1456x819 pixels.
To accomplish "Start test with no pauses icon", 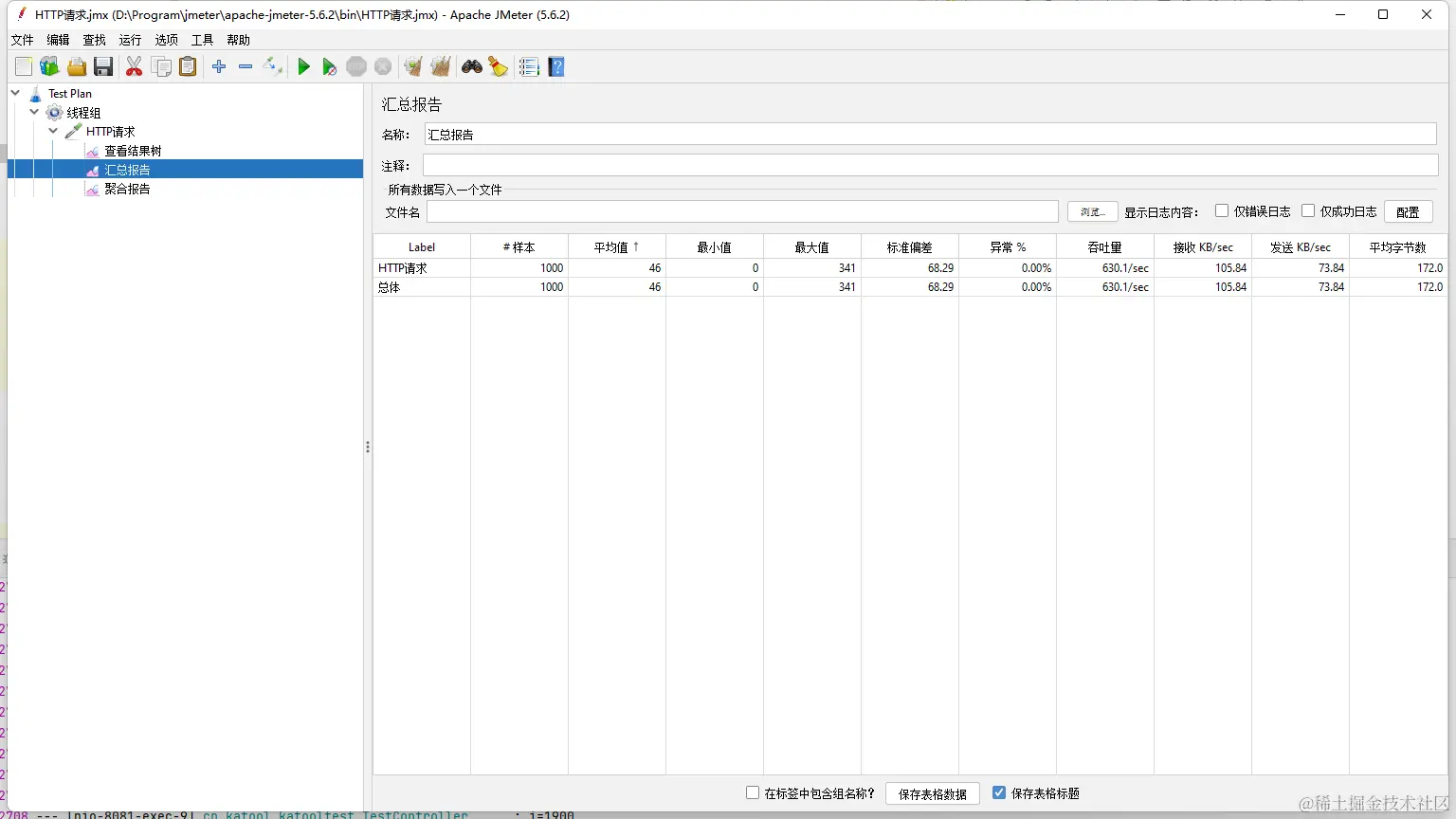I will 329,66.
